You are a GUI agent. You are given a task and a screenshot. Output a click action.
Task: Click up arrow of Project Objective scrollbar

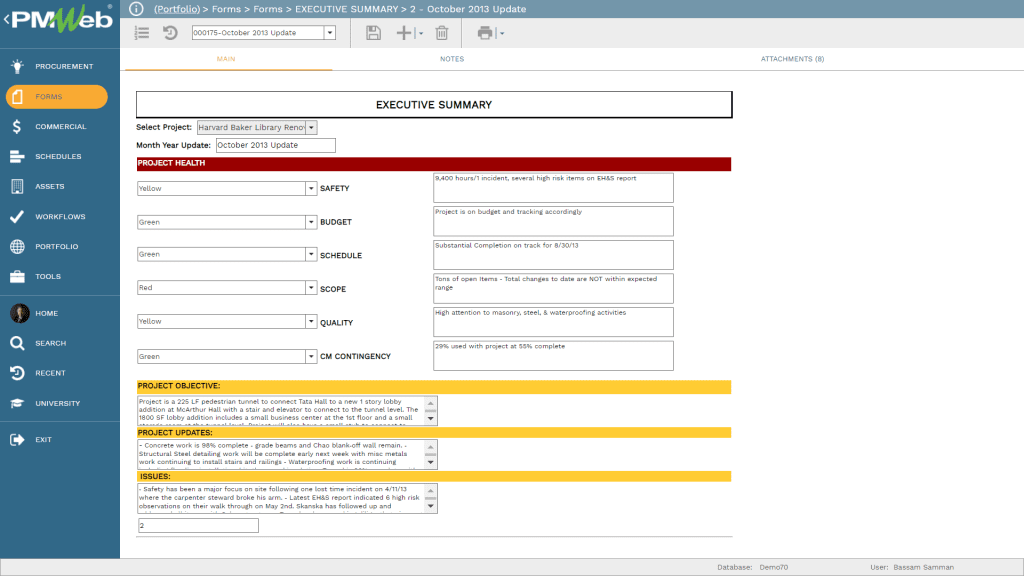[430, 403]
